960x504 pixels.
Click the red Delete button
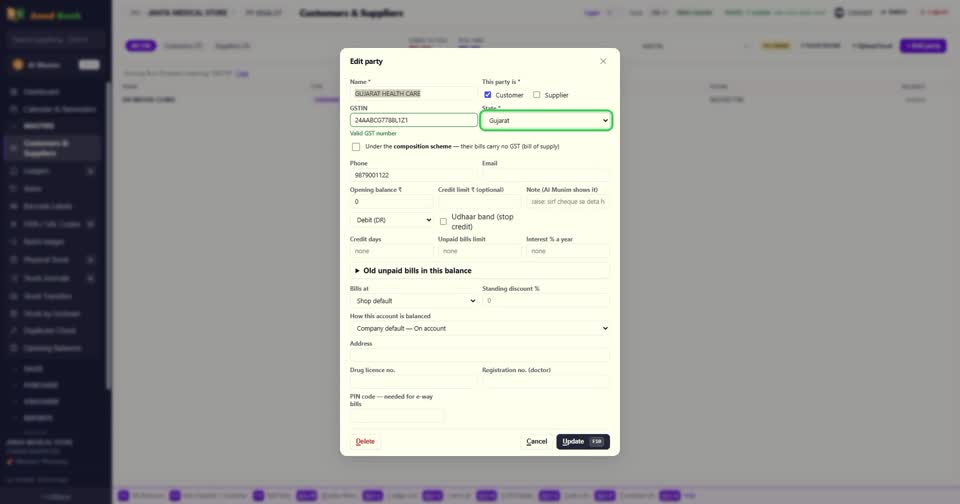click(x=365, y=442)
